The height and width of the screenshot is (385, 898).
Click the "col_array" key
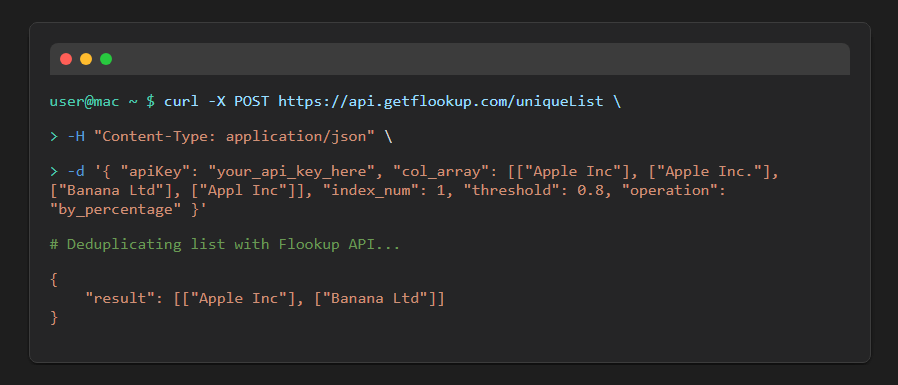click(x=441, y=172)
